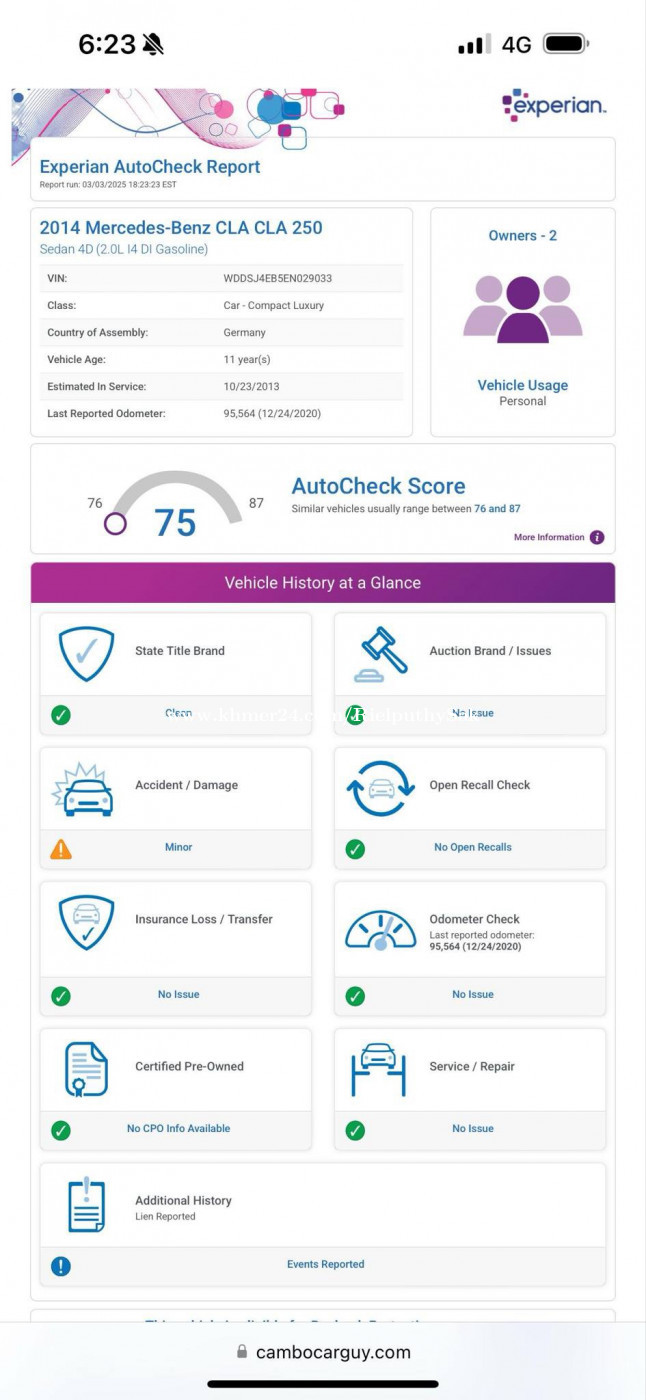Click green checkmark under Insurance Loss / Transfer
Image resolution: width=646 pixels, height=1400 pixels.
pyautogui.click(x=61, y=996)
